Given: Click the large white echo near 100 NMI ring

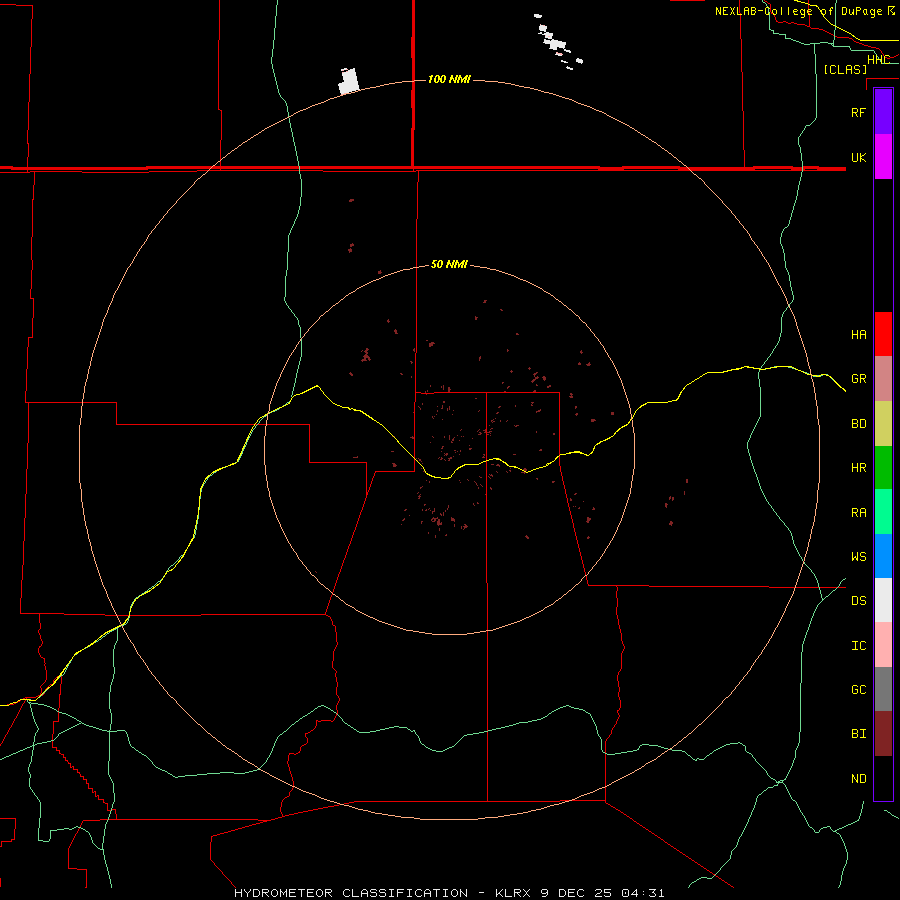Looking at the screenshot, I should [x=348, y=81].
